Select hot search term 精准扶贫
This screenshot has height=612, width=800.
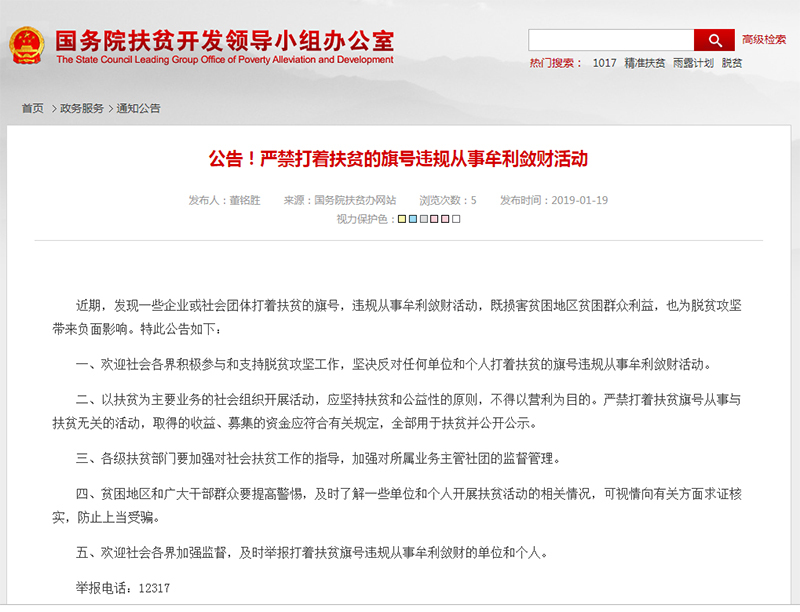tap(644, 63)
